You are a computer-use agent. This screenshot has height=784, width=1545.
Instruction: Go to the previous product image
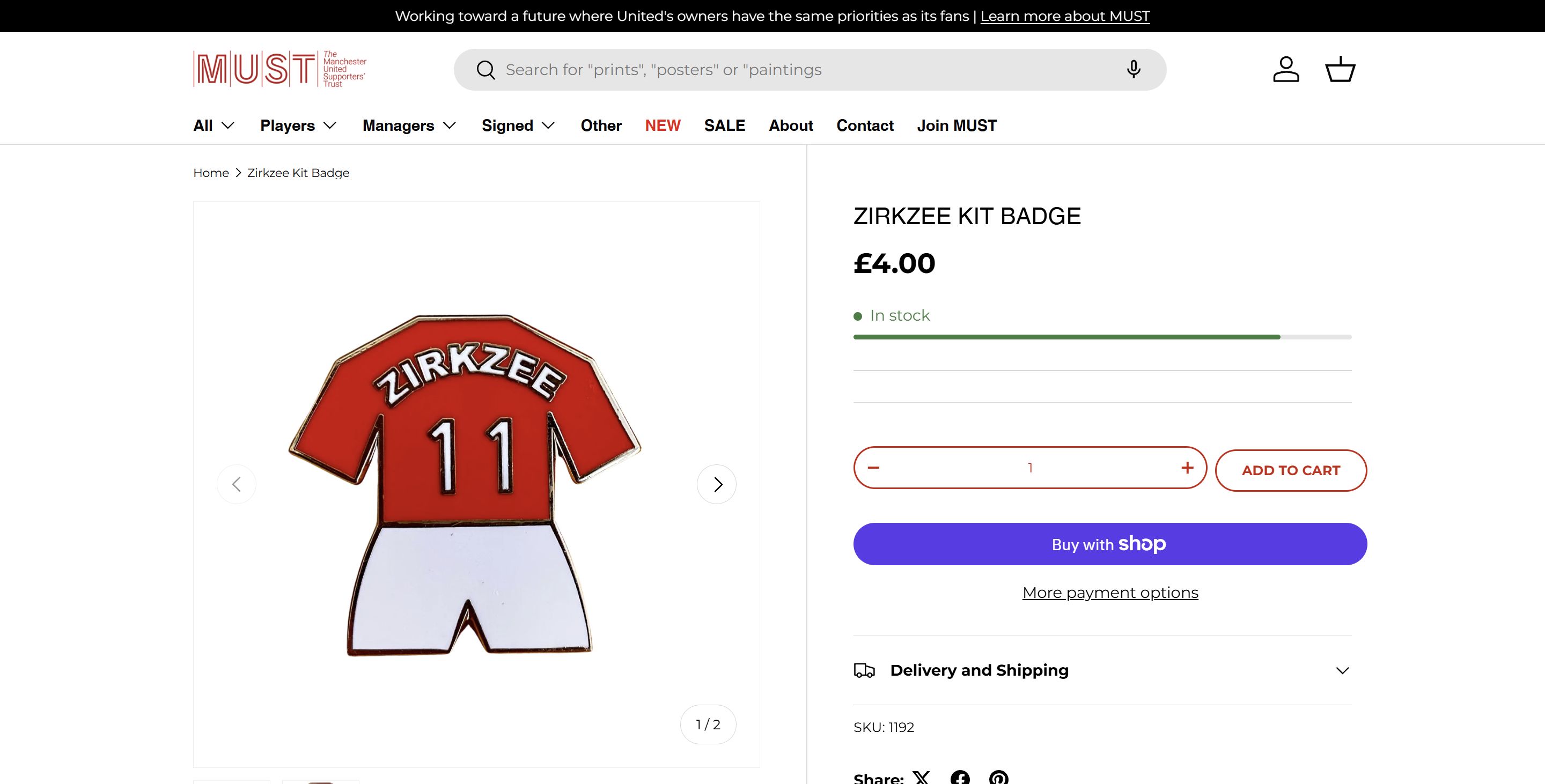point(236,484)
